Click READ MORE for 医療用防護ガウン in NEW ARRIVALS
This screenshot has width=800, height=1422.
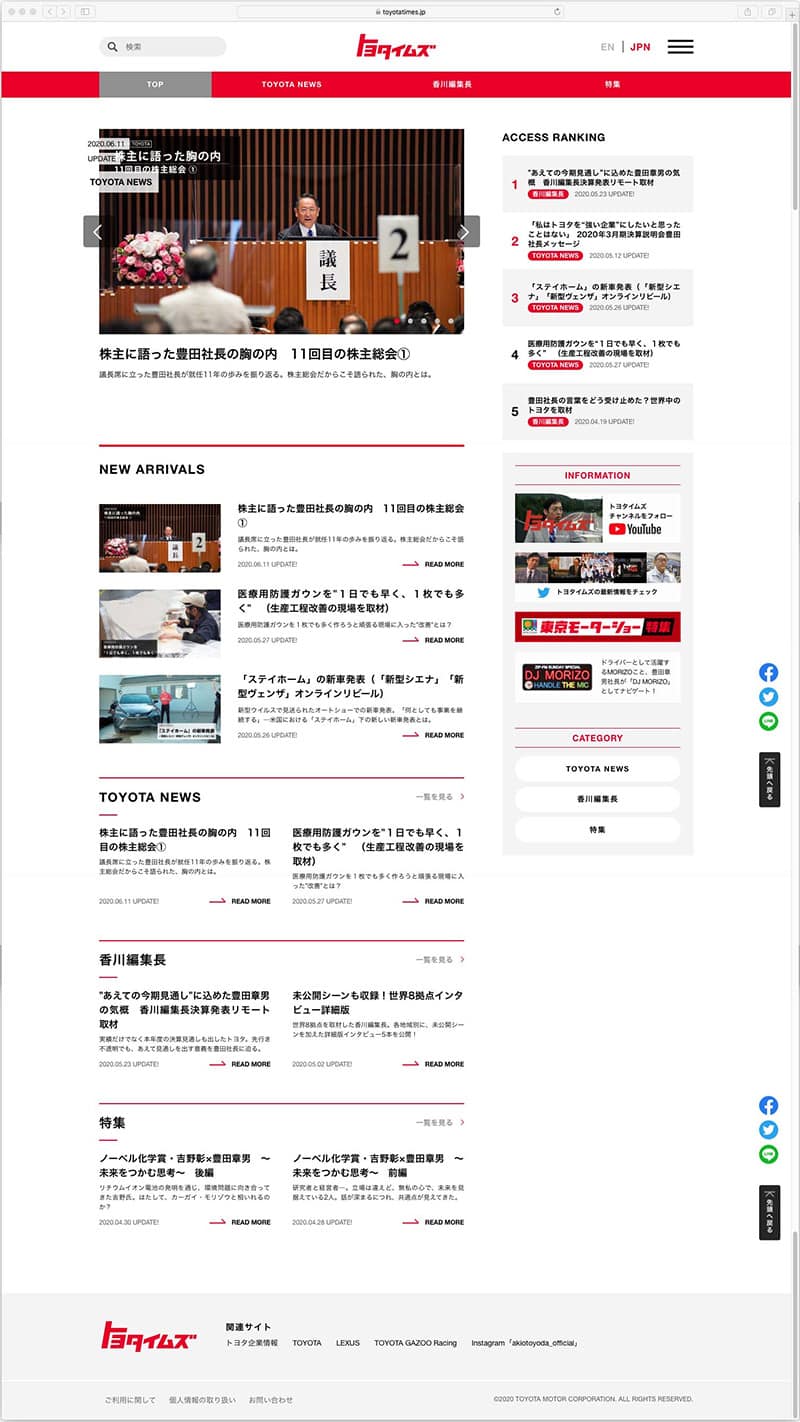[x=433, y=640]
